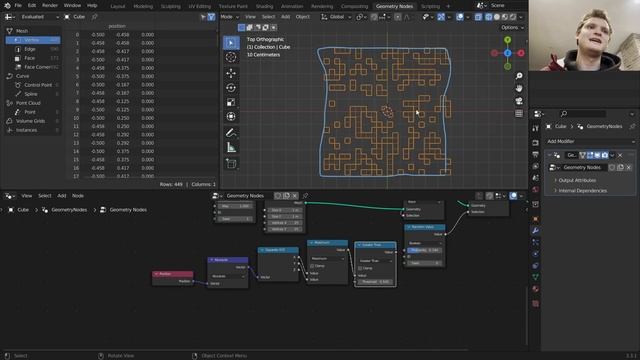Image resolution: width=640 pixels, height=360 pixels.
Task: Enable wireframe viewport shading
Action: 489,17
